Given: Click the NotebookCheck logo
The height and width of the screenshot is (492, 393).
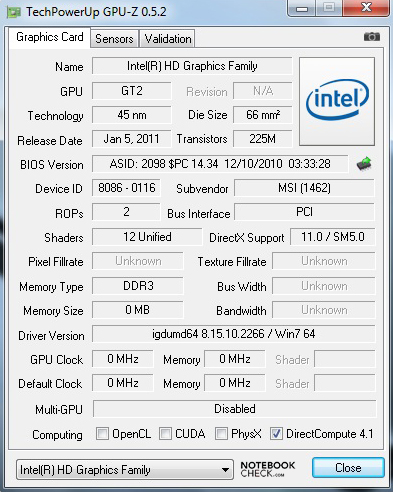Looking at the screenshot, I should (268, 469).
